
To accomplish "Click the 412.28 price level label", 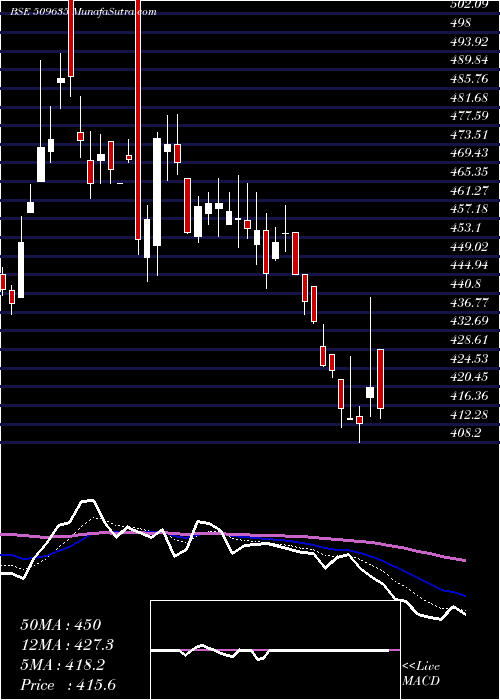I will 469,414.
